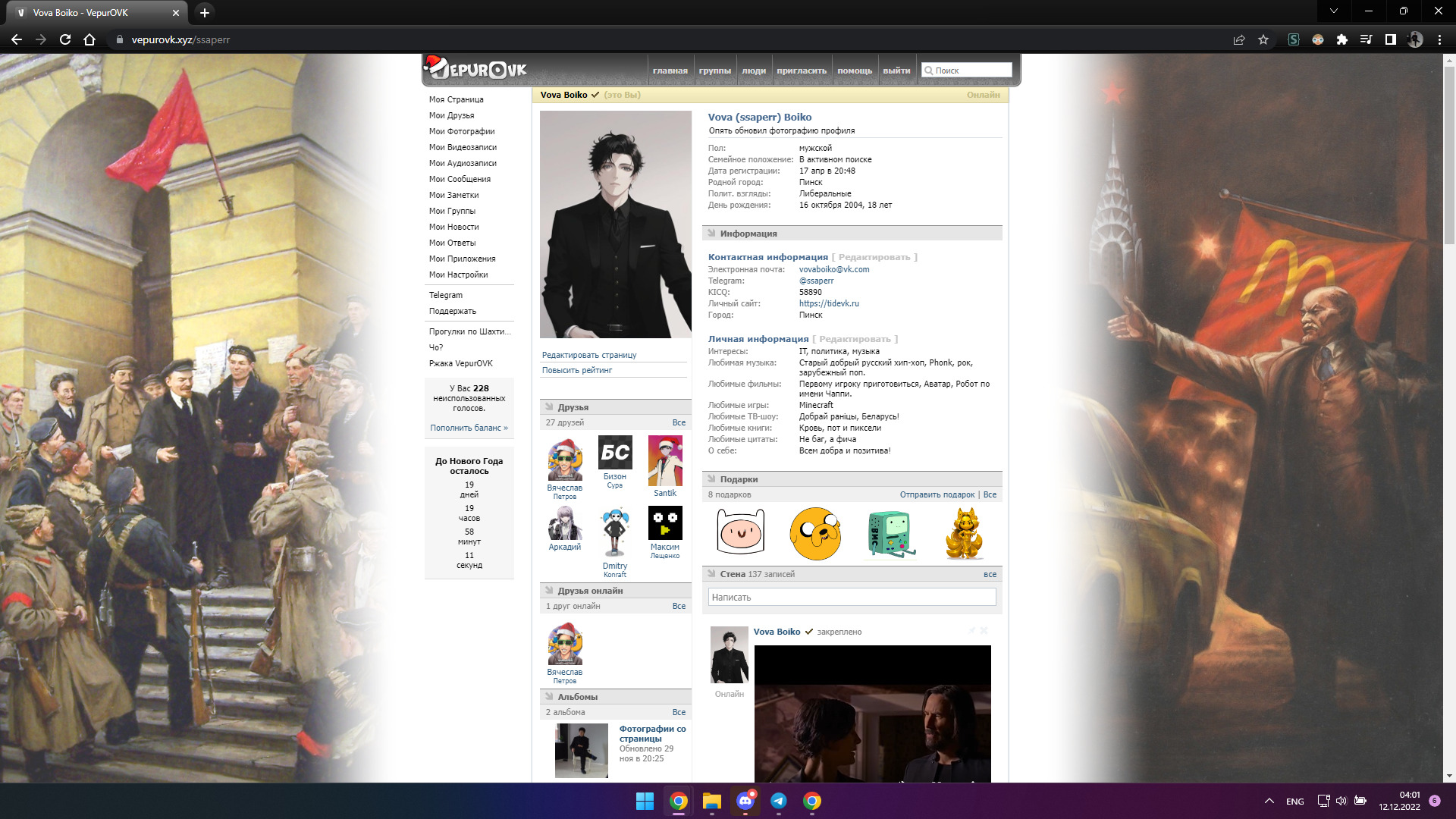Reload the page with browser refresh icon
1456x819 pixels.
tap(65, 39)
